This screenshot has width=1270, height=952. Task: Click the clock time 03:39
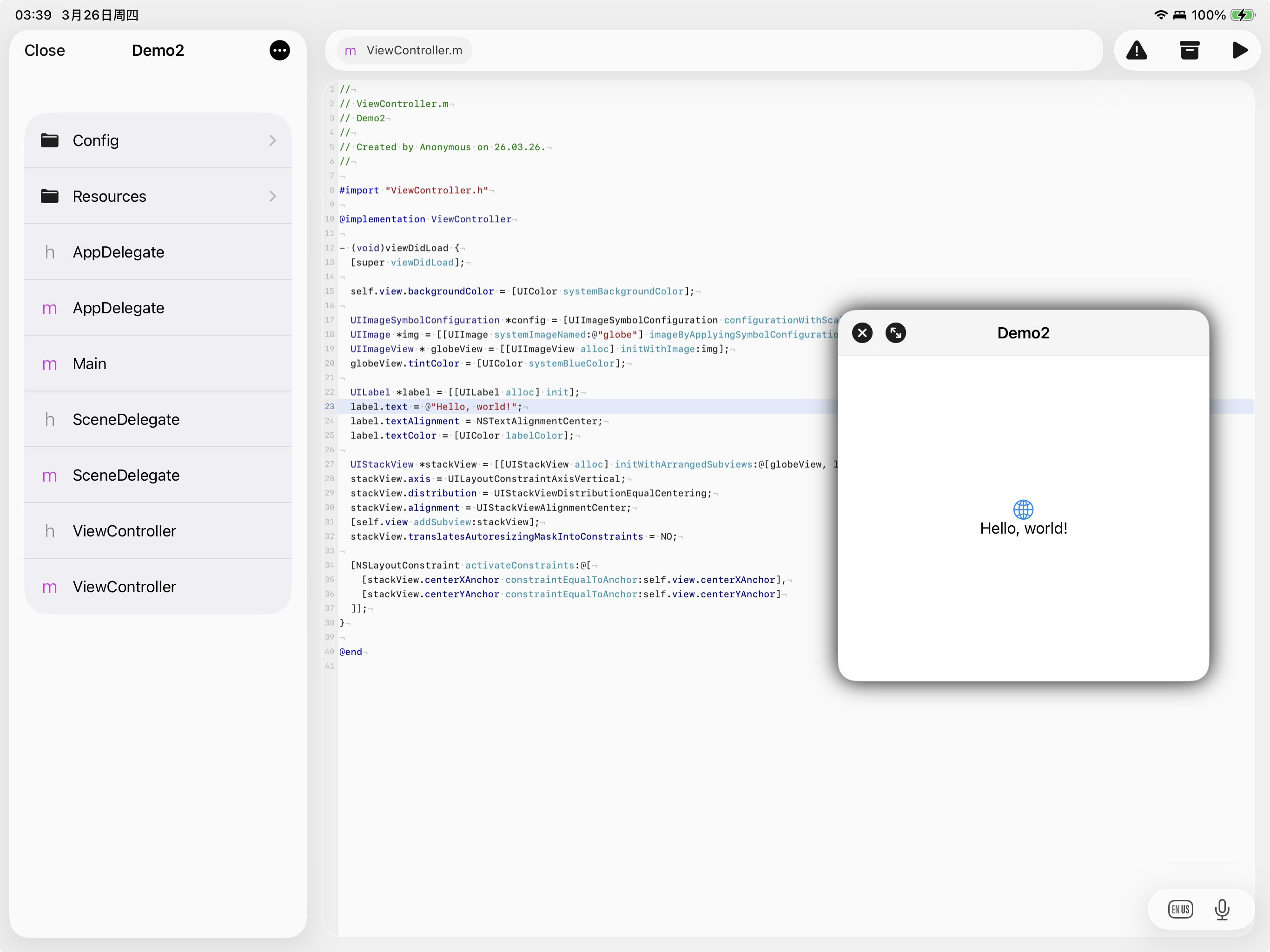click(x=33, y=15)
